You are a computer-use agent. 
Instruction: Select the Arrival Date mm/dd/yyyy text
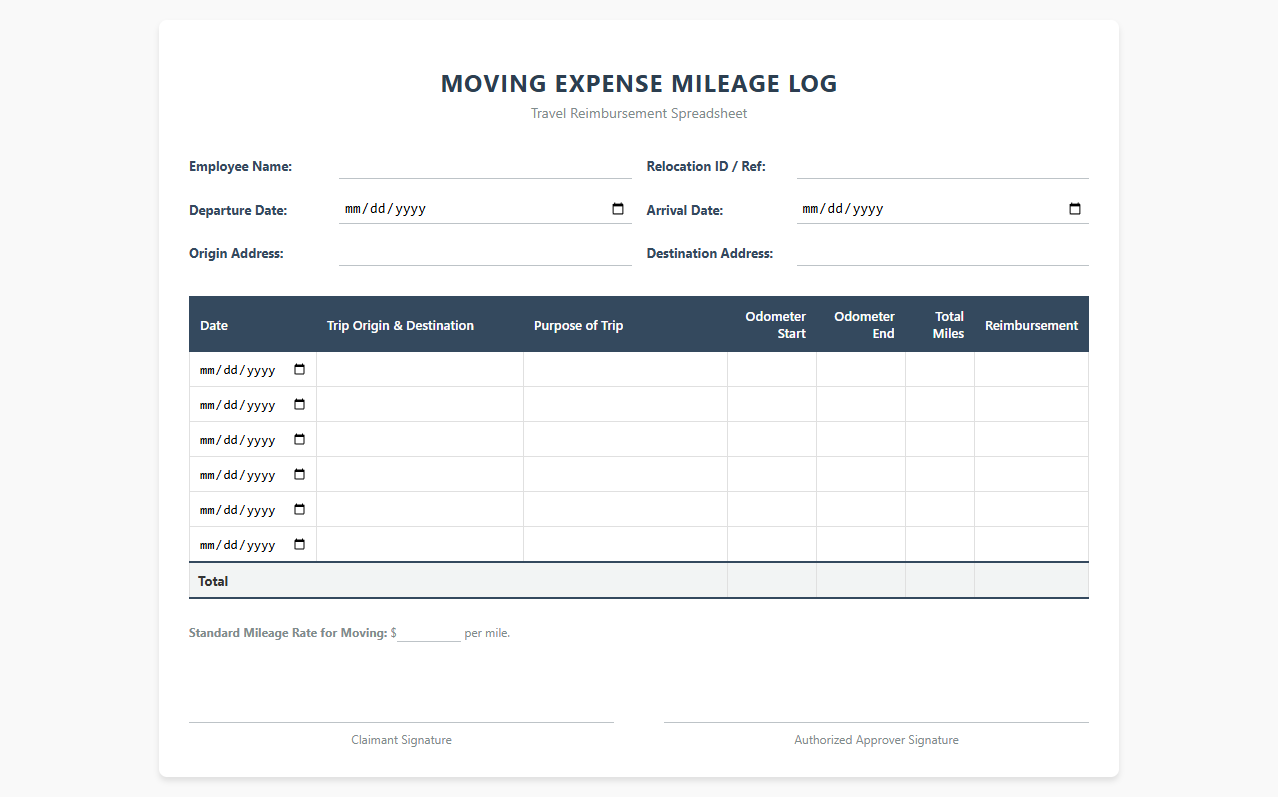coord(843,209)
